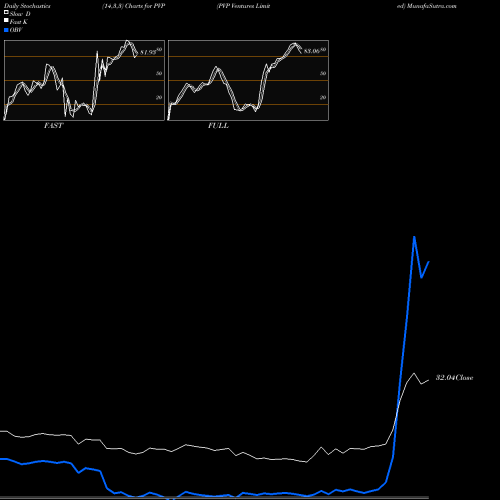Screen dimensions: 500x500
Task: Select the '(14,3,3) Charts for PVP' text
Action: [134, 6]
